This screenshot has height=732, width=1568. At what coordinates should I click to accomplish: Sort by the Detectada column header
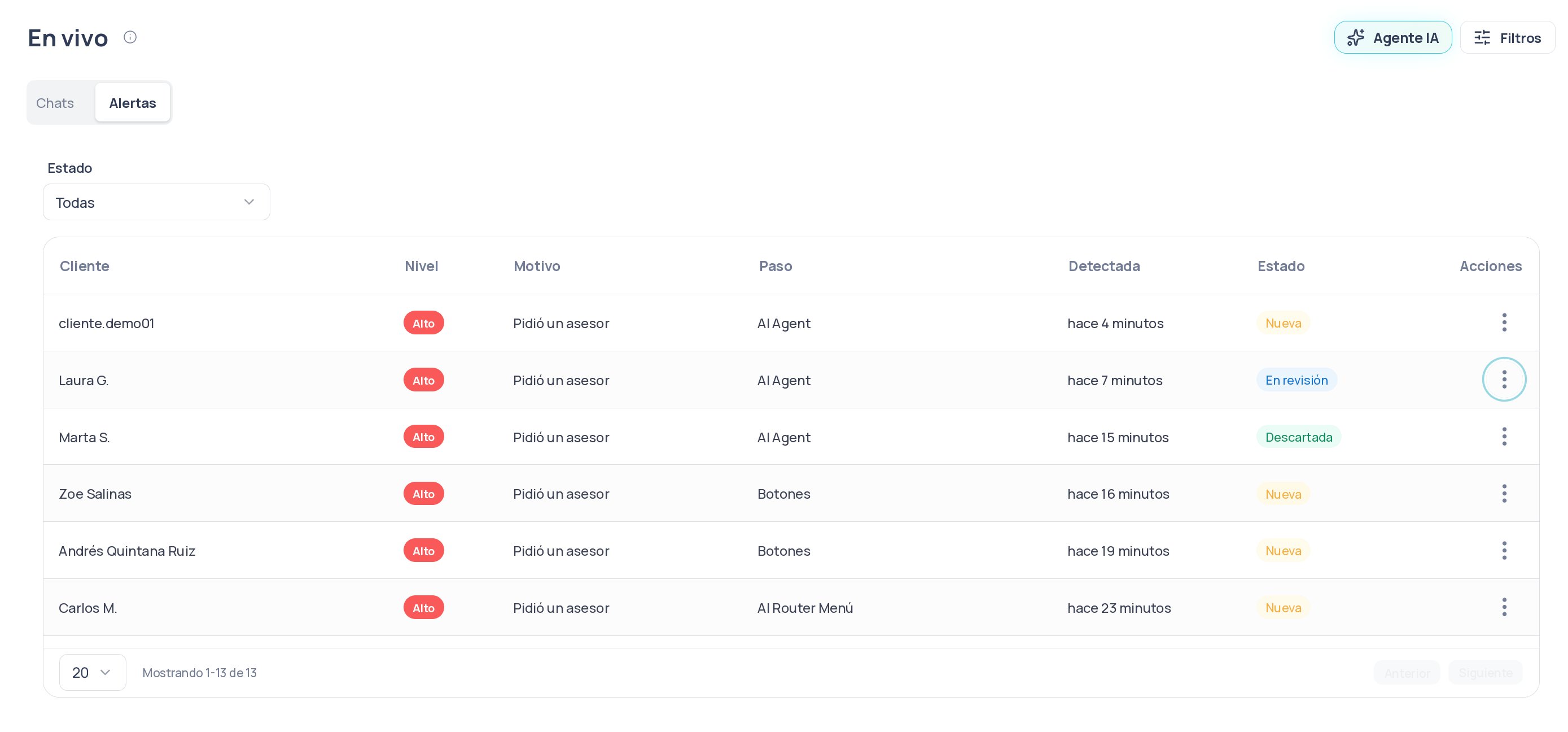tap(1103, 266)
